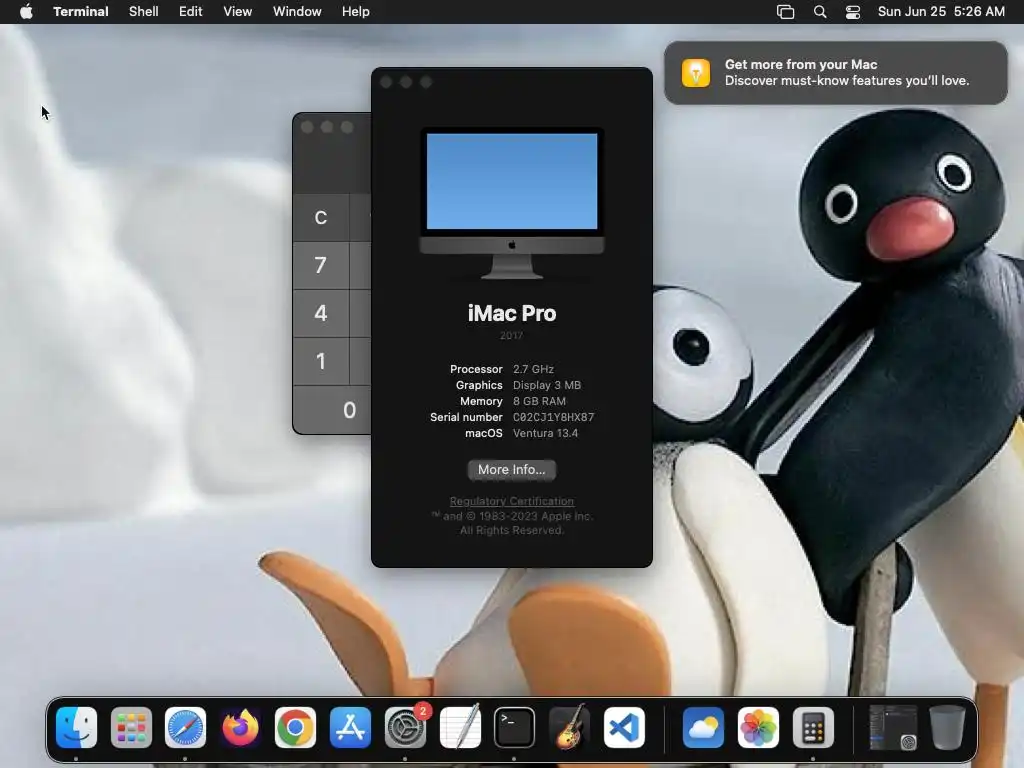This screenshot has width=1024, height=768.
Task: Open the Trash in the Dock
Action: tap(948, 727)
